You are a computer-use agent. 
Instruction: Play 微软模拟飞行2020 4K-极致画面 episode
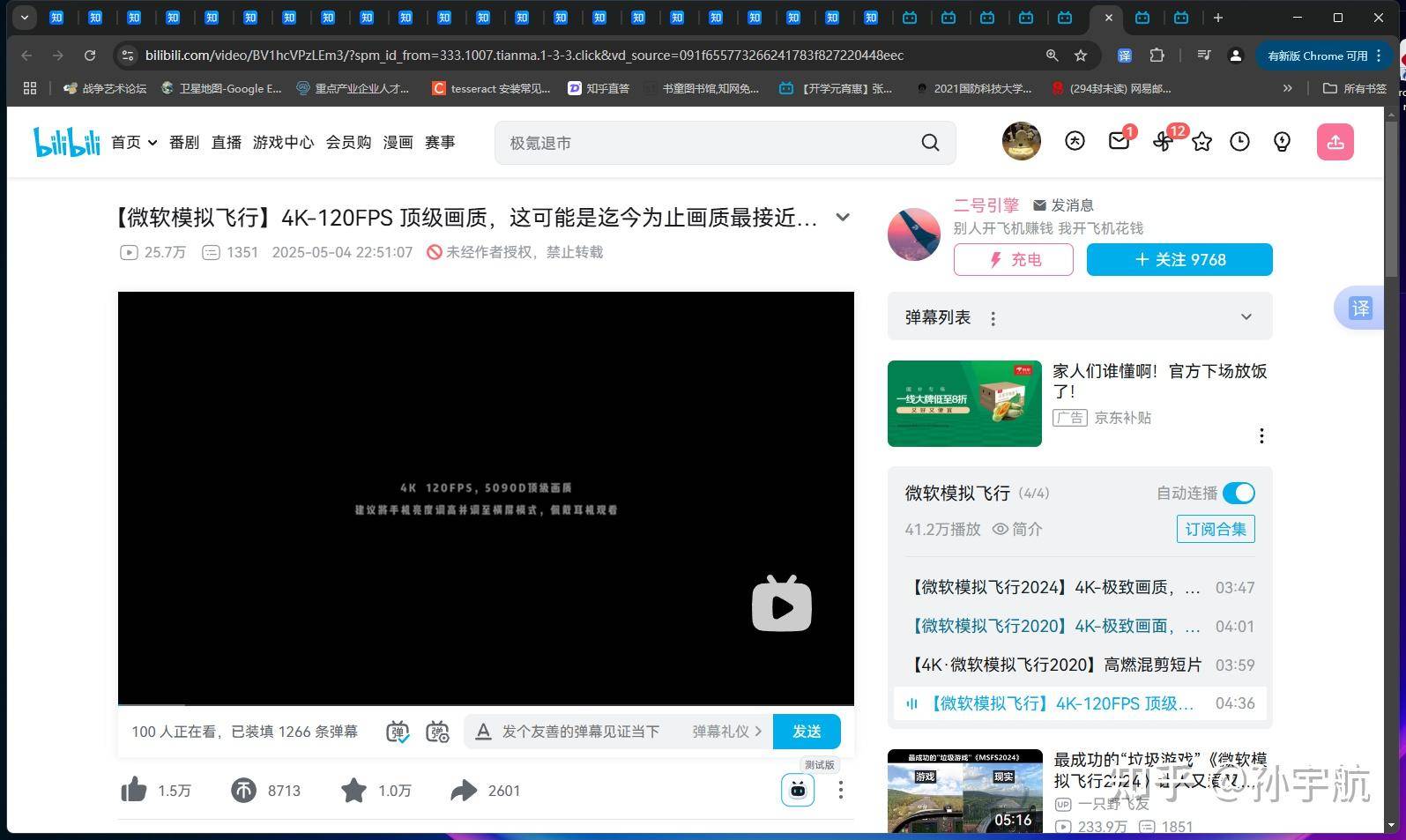click(1080, 626)
